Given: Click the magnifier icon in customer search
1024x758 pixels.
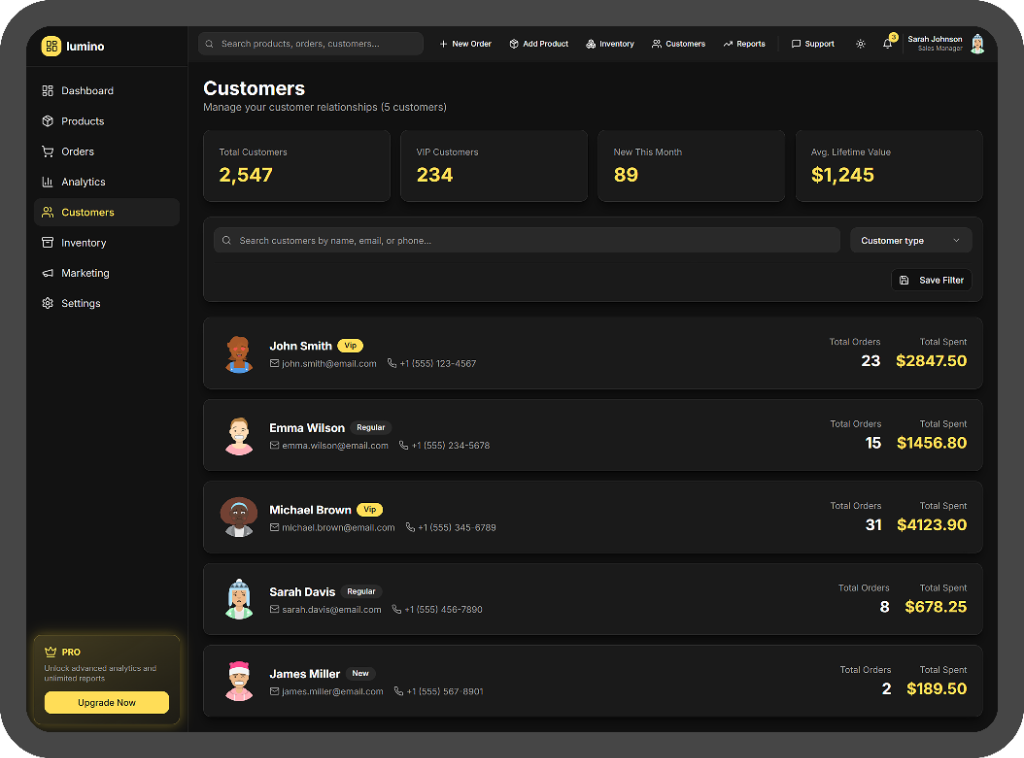Looking at the screenshot, I should coord(227,241).
